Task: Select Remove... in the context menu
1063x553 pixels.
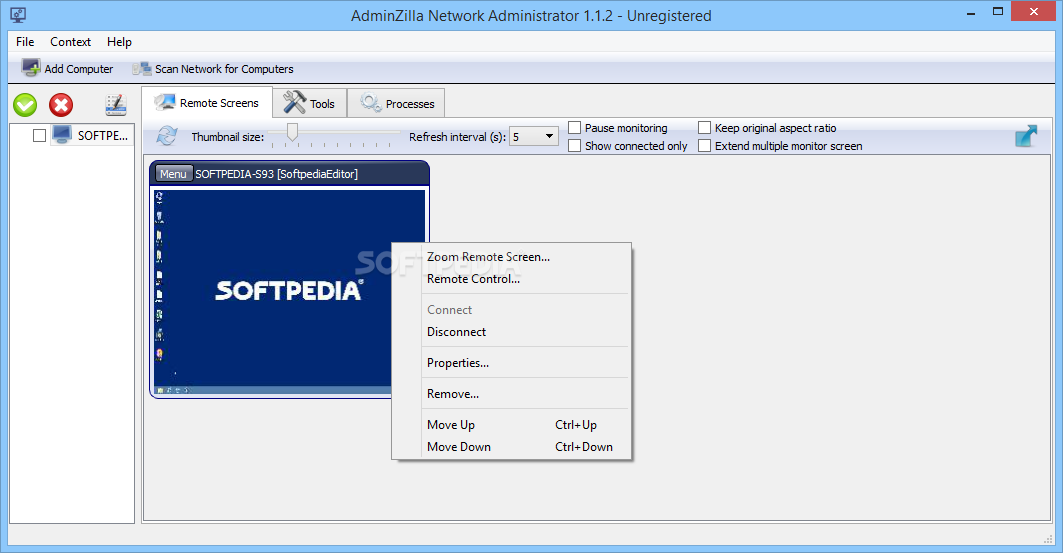Action: [513, 394]
